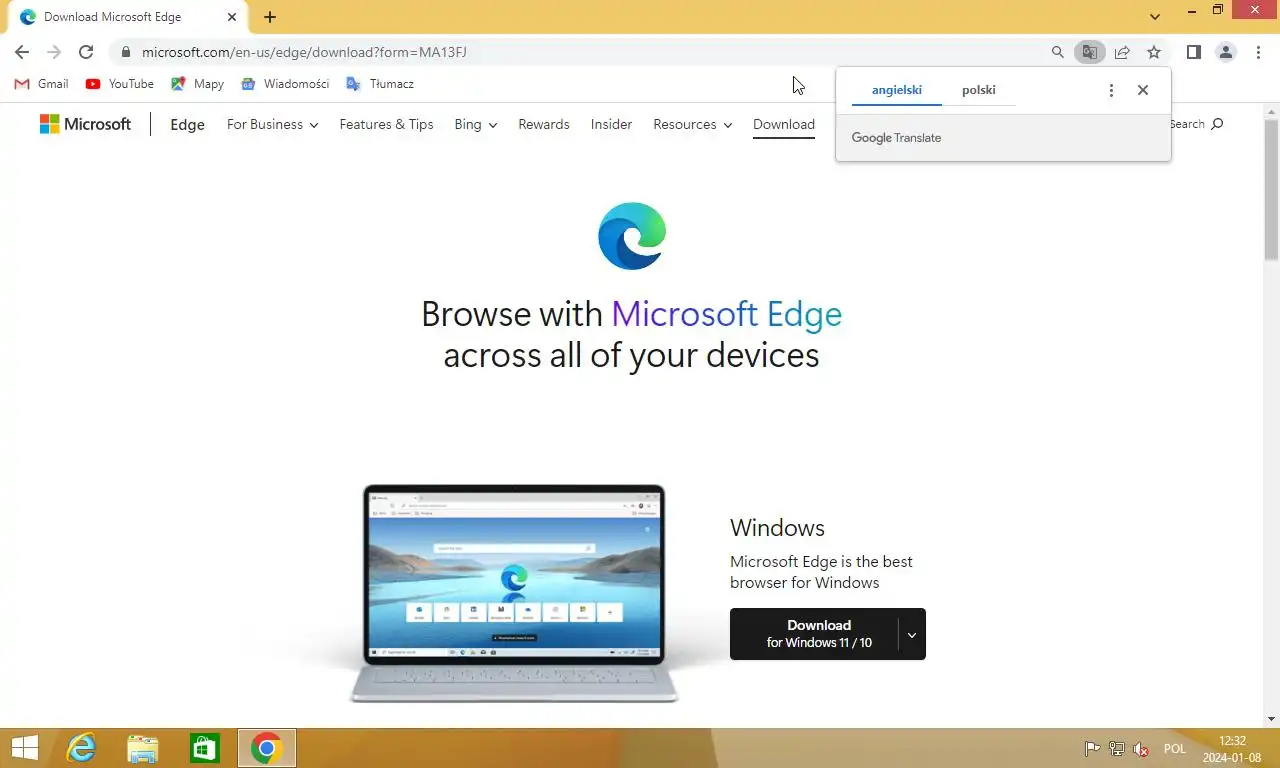Click the site Search magnifier
The height and width of the screenshot is (768, 1280).
(1217, 124)
